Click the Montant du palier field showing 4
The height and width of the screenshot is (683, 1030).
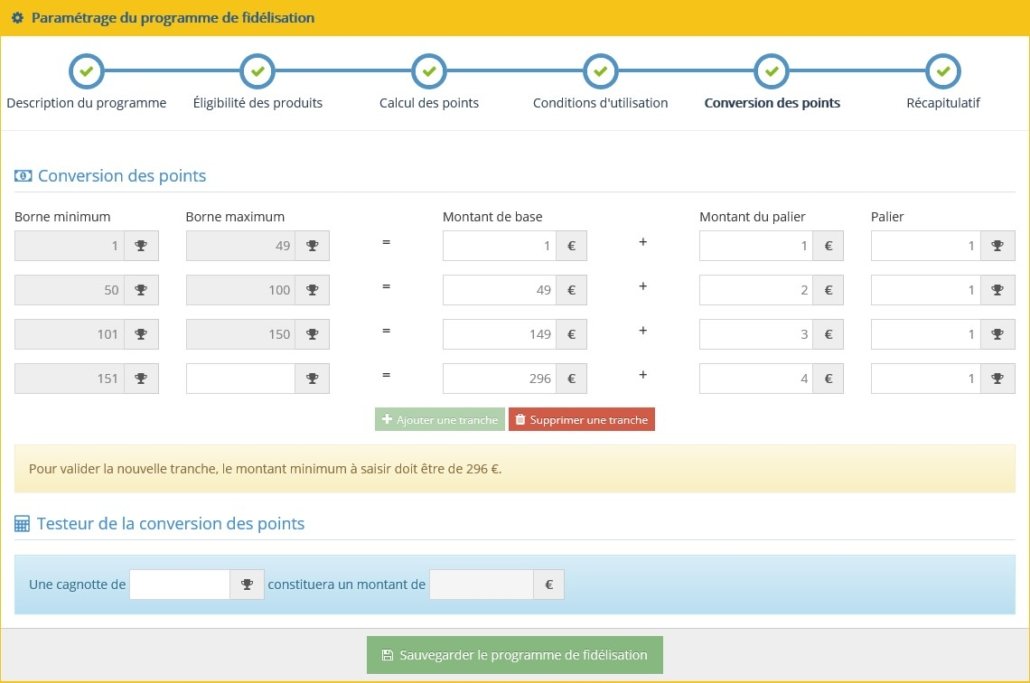pyautogui.click(x=755, y=378)
